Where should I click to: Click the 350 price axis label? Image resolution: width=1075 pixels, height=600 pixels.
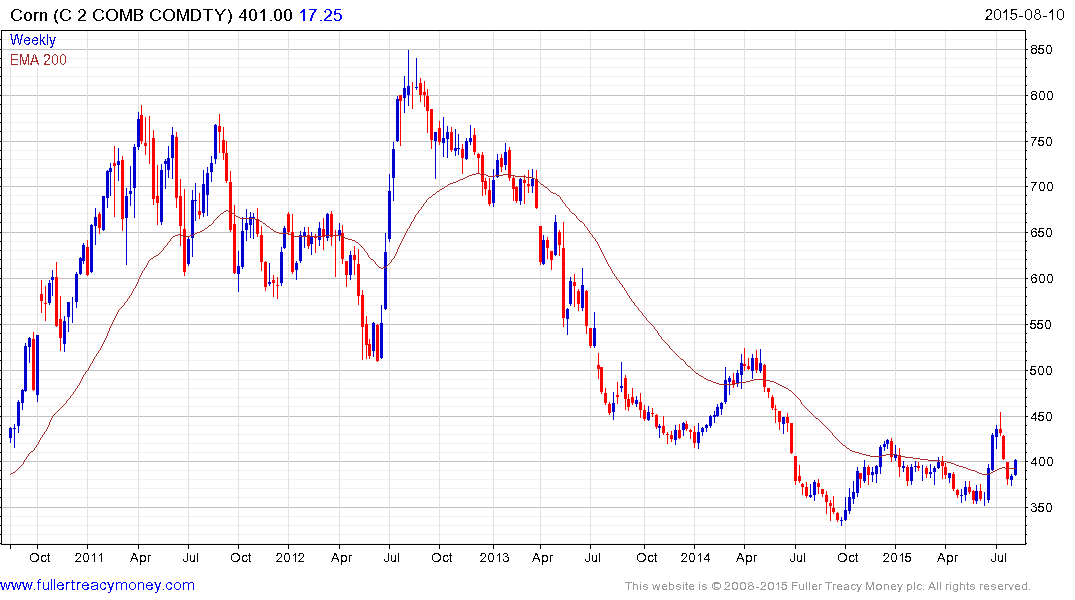(x=1041, y=507)
